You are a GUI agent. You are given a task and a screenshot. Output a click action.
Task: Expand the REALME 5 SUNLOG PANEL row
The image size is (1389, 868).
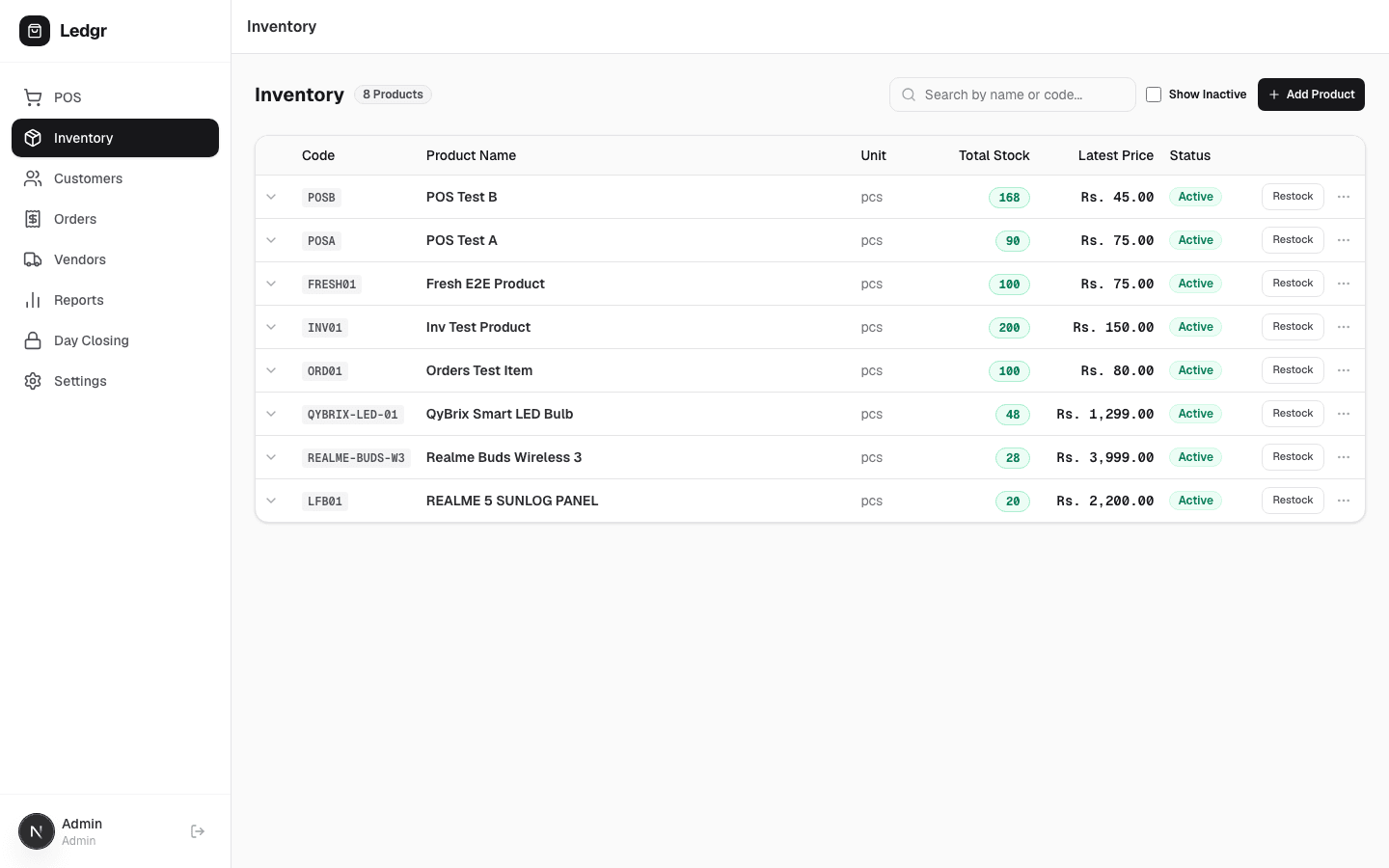pyautogui.click(x=271, y=501)
